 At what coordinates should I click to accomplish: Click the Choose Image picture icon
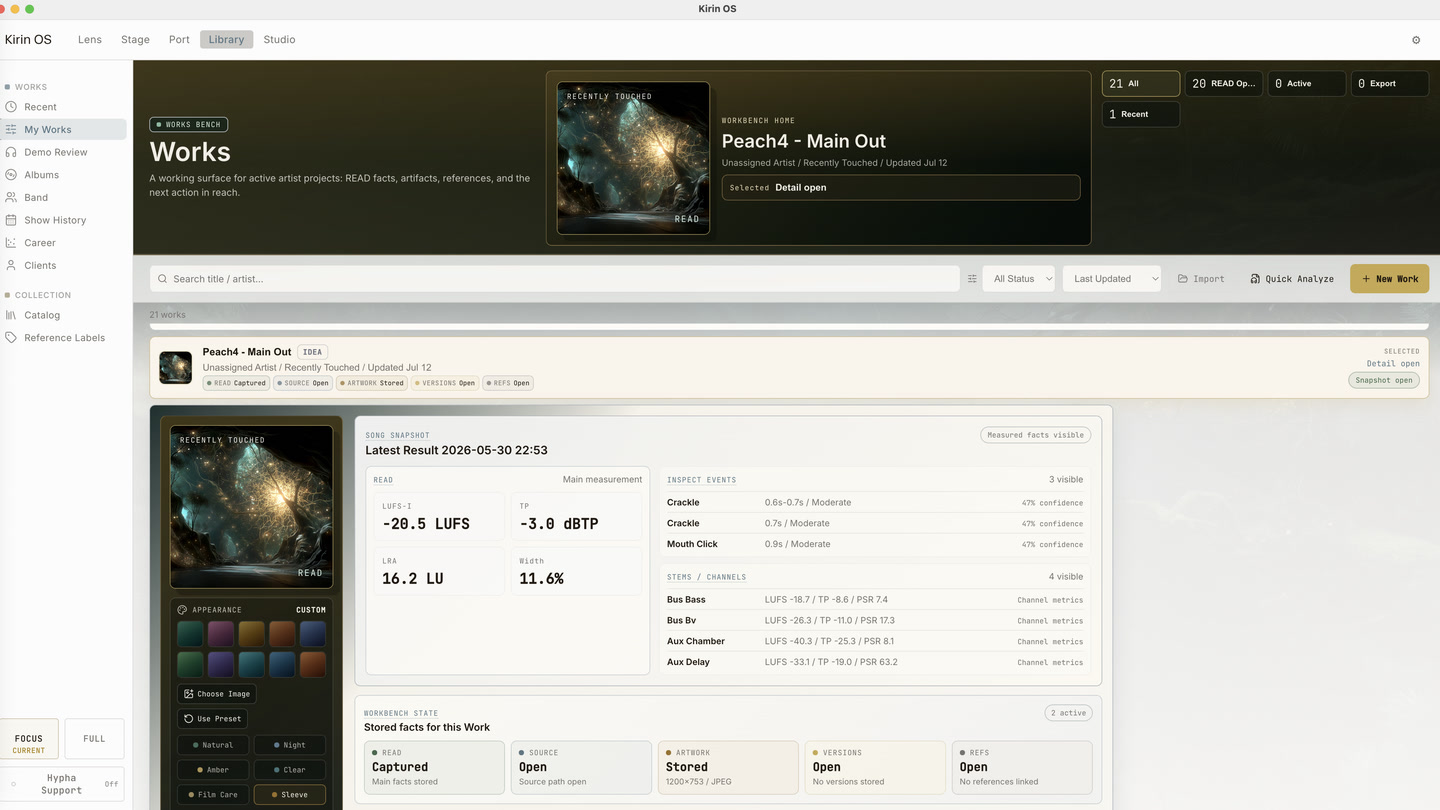tap(189, 694)
